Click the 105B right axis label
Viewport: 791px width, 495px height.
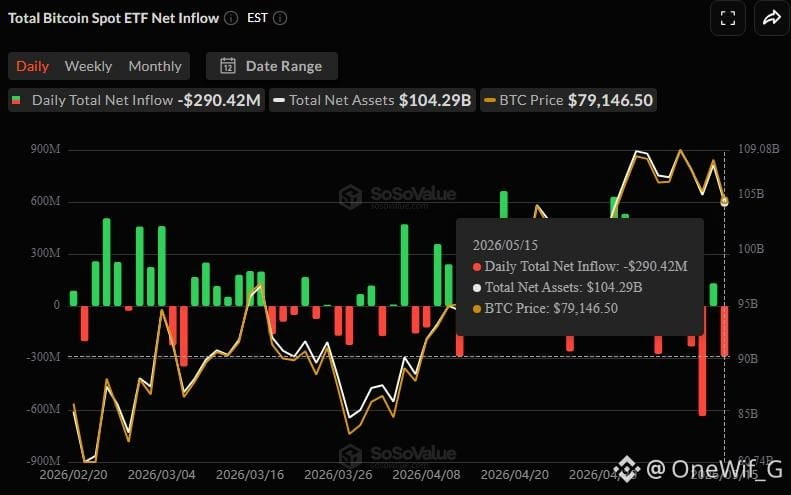pos(751,194)
